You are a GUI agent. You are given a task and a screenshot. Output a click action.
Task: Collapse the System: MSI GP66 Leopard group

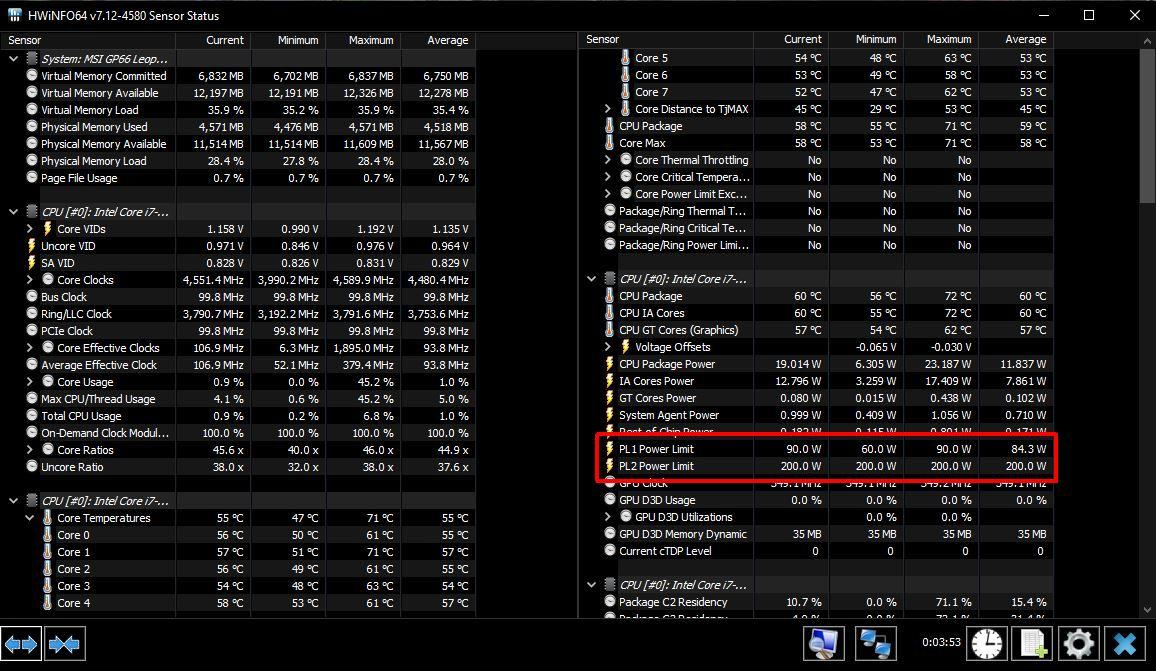pyautogui.click(x=13, y=58)
